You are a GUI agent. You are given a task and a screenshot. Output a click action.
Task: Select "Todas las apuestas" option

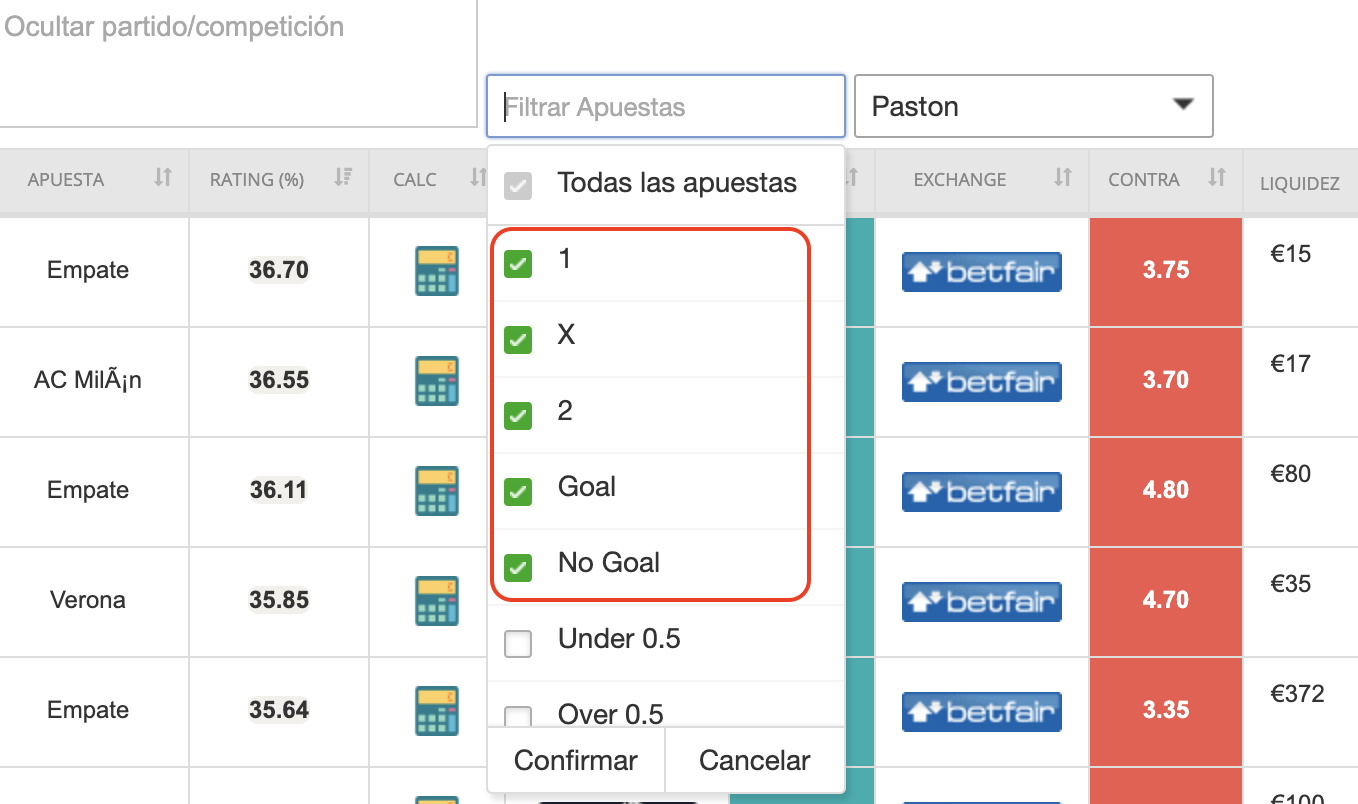point(518,185)
